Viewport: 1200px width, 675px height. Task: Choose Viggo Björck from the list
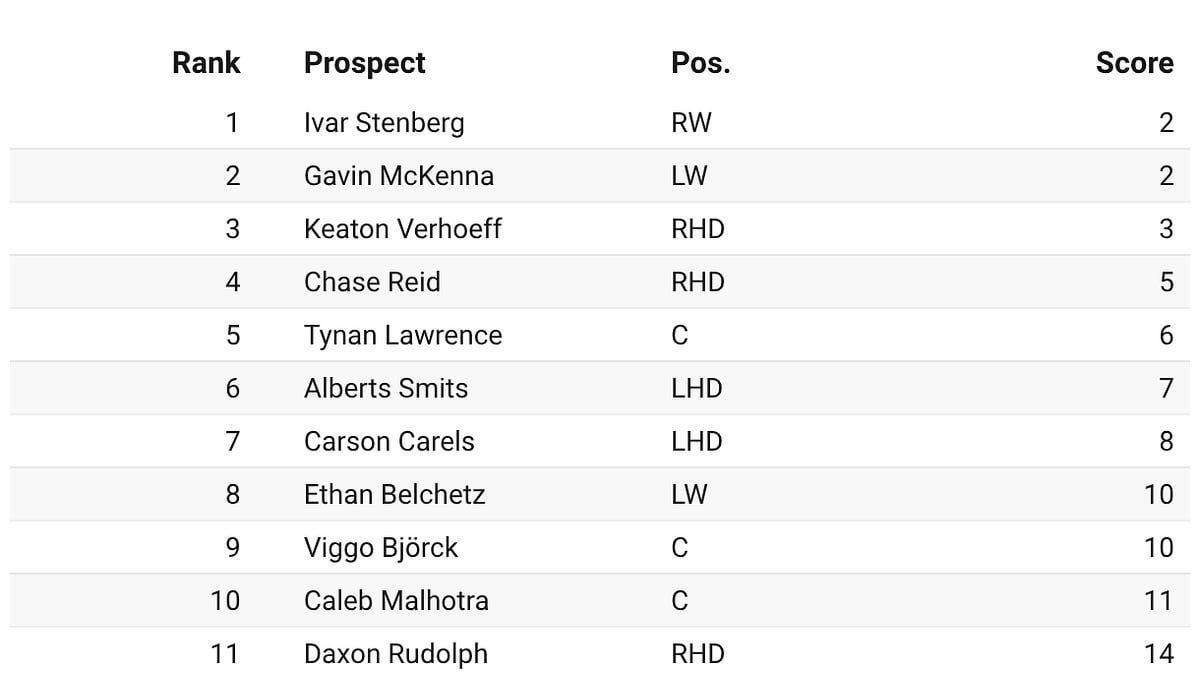coord(380,547)
